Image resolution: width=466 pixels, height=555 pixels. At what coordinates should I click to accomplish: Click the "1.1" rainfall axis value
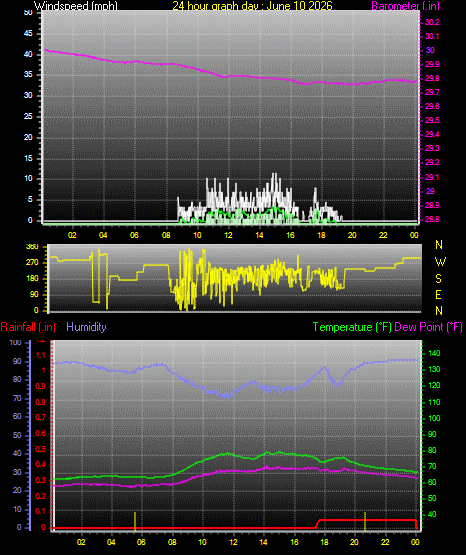tap(41, 355)
